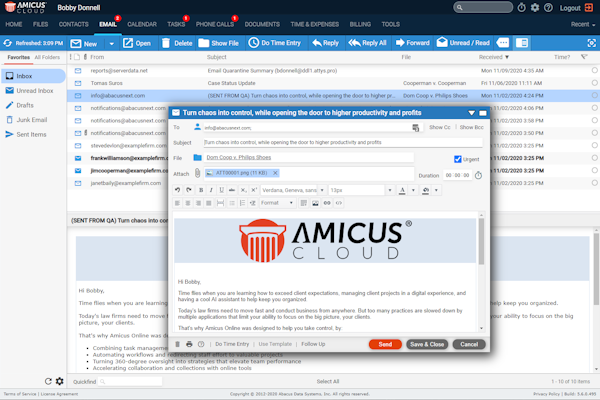Insert hyperlink in message
600x400 pixels.
click(x=327, y=203)
